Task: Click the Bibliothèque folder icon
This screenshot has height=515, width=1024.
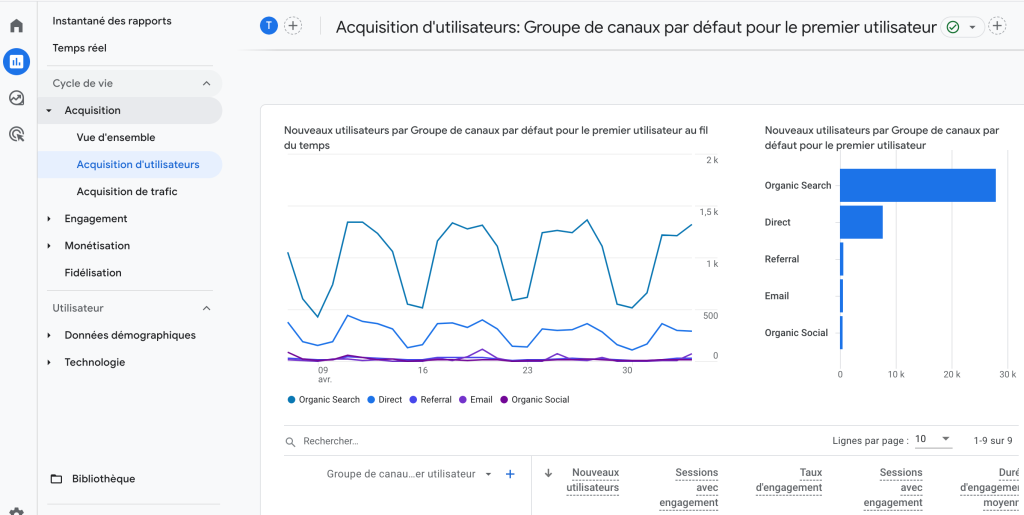Action: point(57,479)
